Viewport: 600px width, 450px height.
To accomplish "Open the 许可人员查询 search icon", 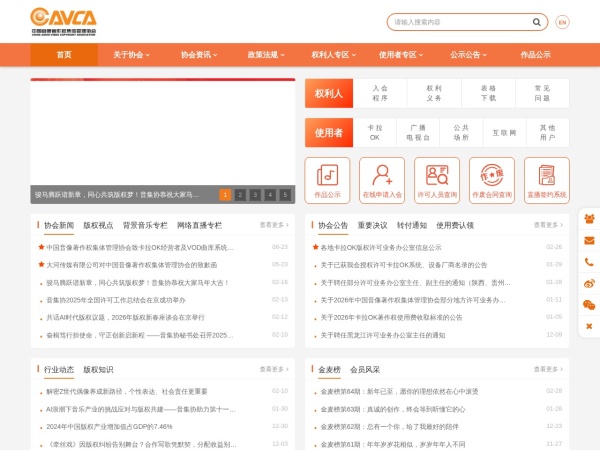I will point(436,173).
